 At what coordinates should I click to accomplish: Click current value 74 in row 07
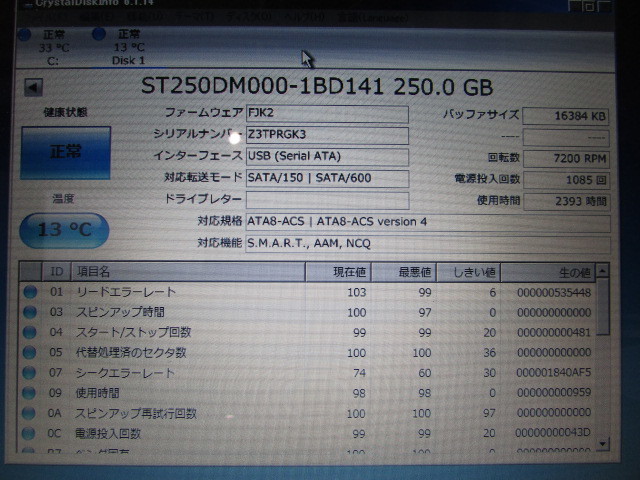point(359,373)
